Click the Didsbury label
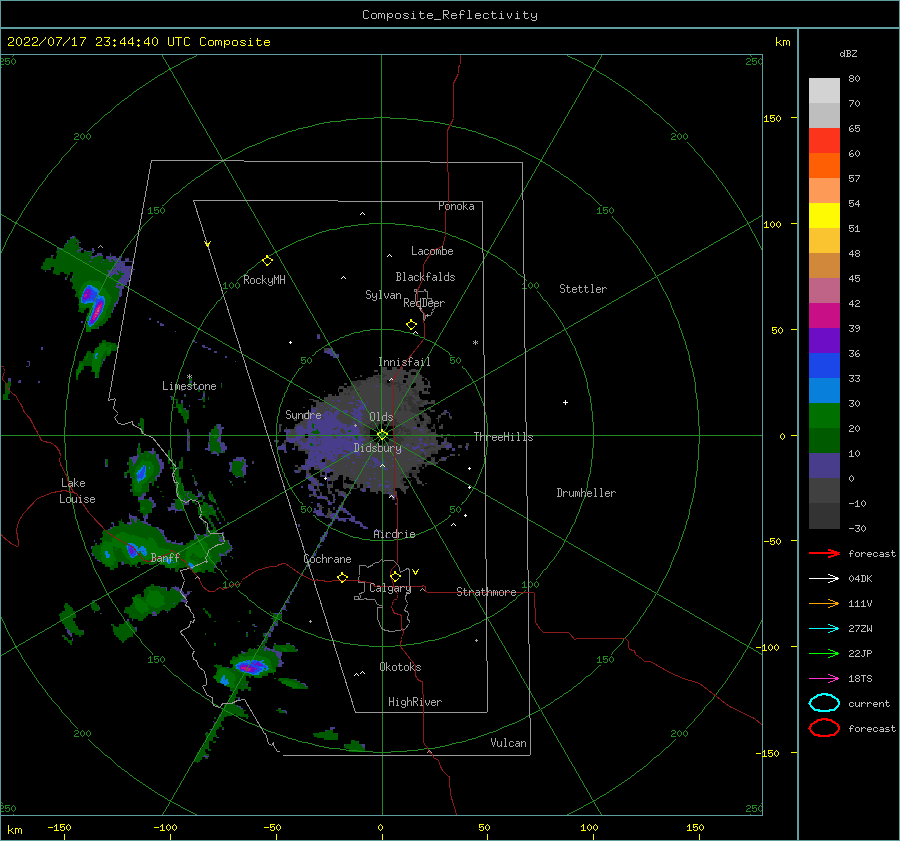Image resolution: width=900 pixels, height=841 pixels. pyautogui.click(x=377, y=448)
